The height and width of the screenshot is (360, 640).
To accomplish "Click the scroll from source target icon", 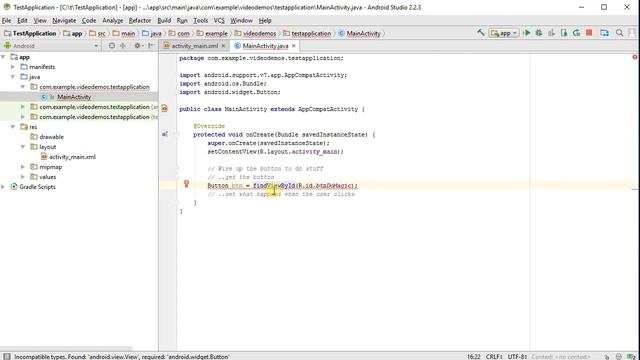I will pos(111,46).
